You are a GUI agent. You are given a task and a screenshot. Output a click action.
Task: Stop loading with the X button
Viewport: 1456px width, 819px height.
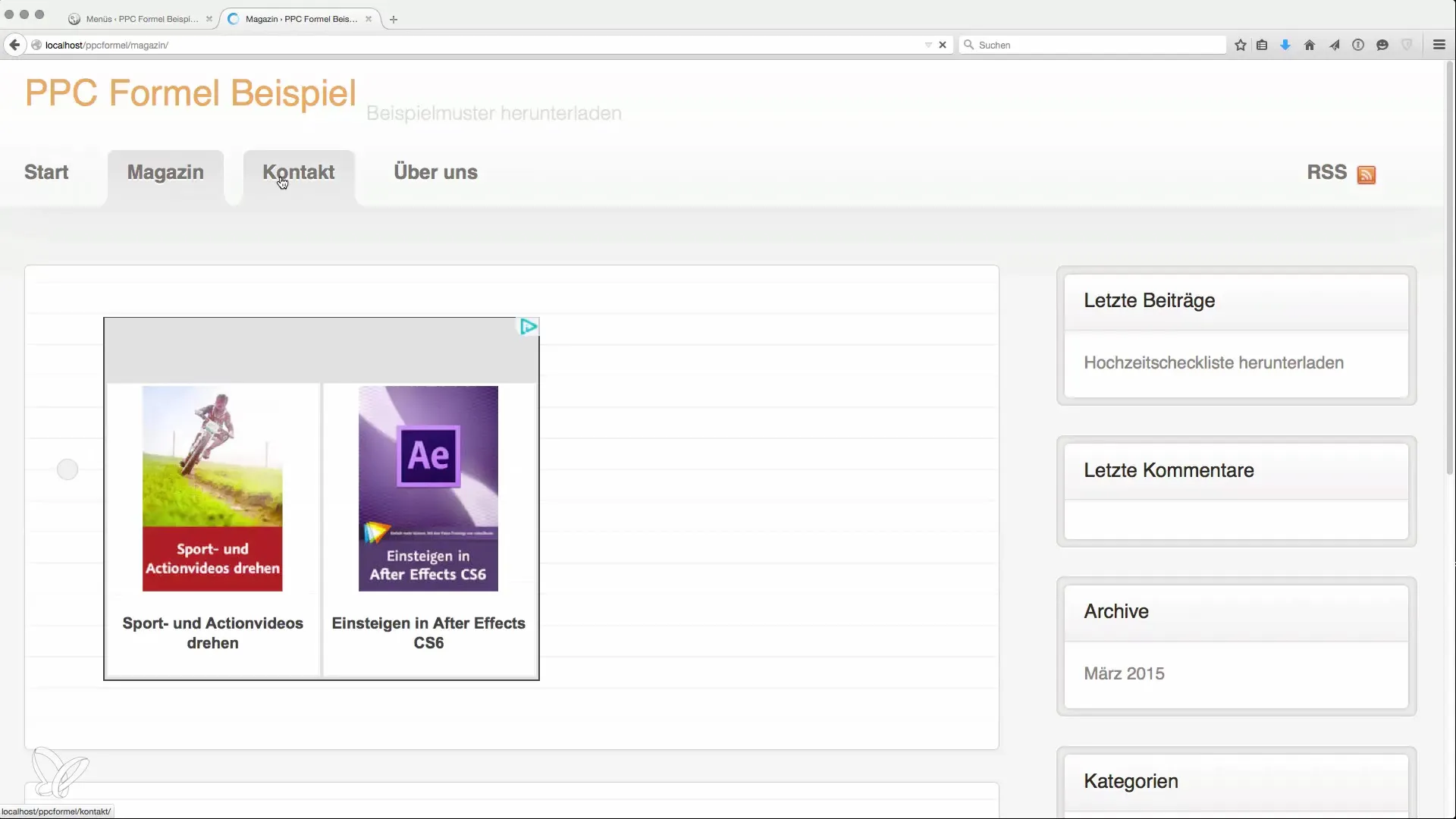[x=943, y=45]
